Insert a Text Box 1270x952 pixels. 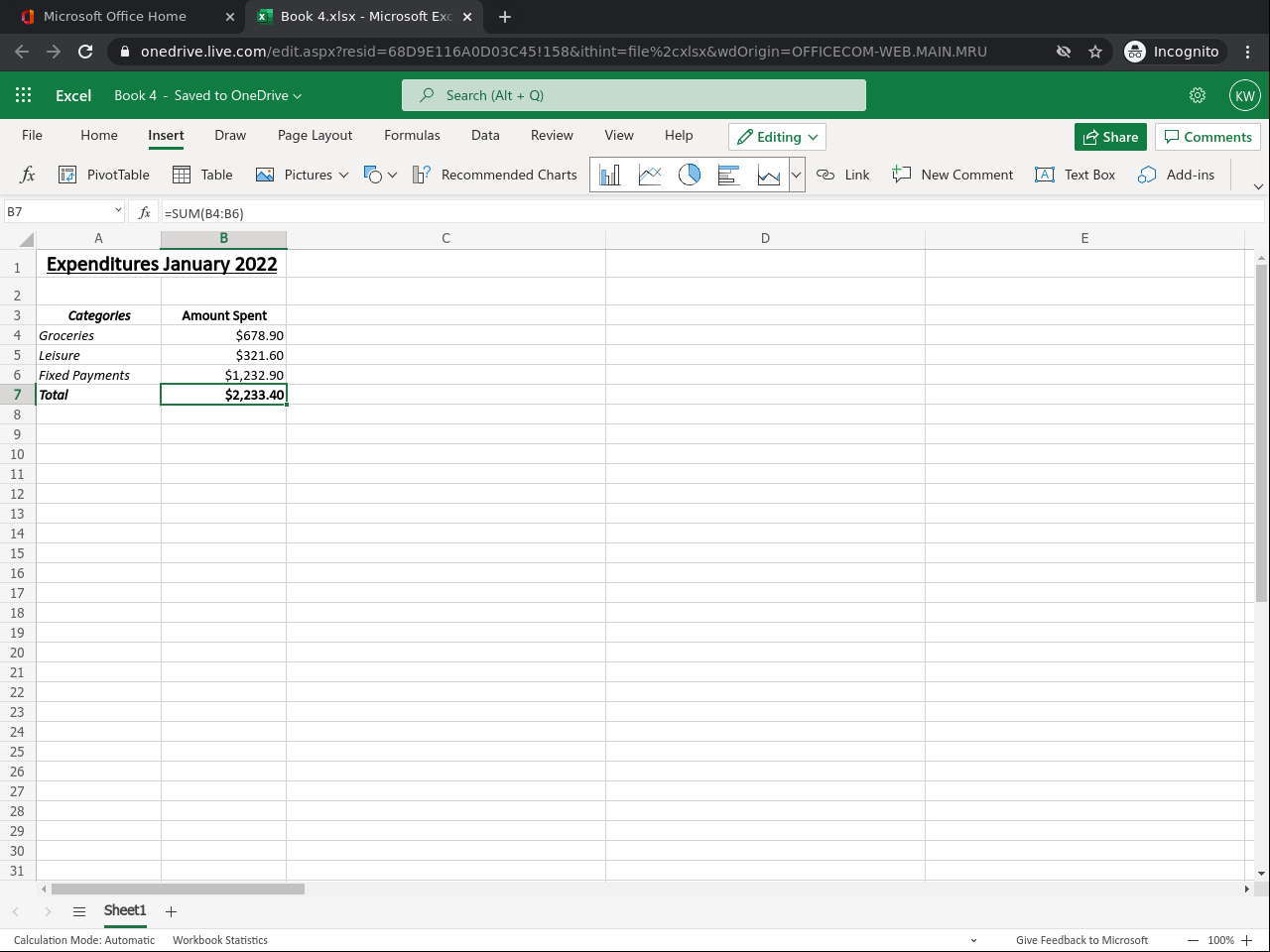pos(1075,175)
